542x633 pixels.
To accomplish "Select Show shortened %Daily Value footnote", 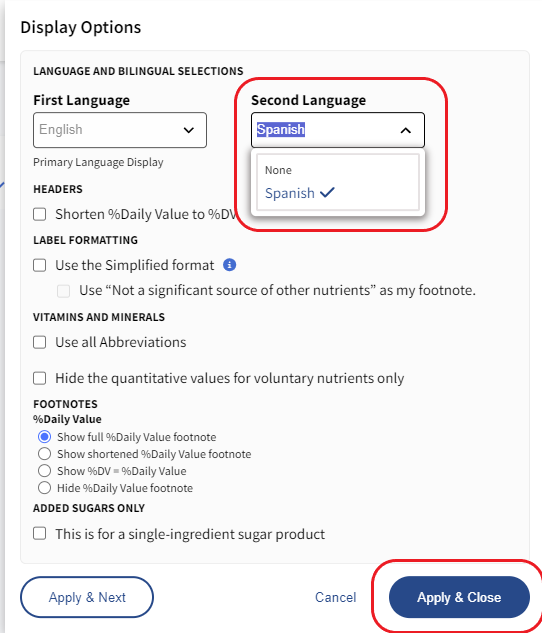I will point(44,454).
